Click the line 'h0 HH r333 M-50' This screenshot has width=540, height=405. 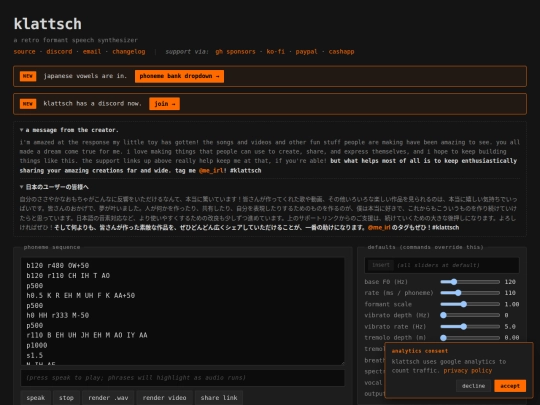58,315
